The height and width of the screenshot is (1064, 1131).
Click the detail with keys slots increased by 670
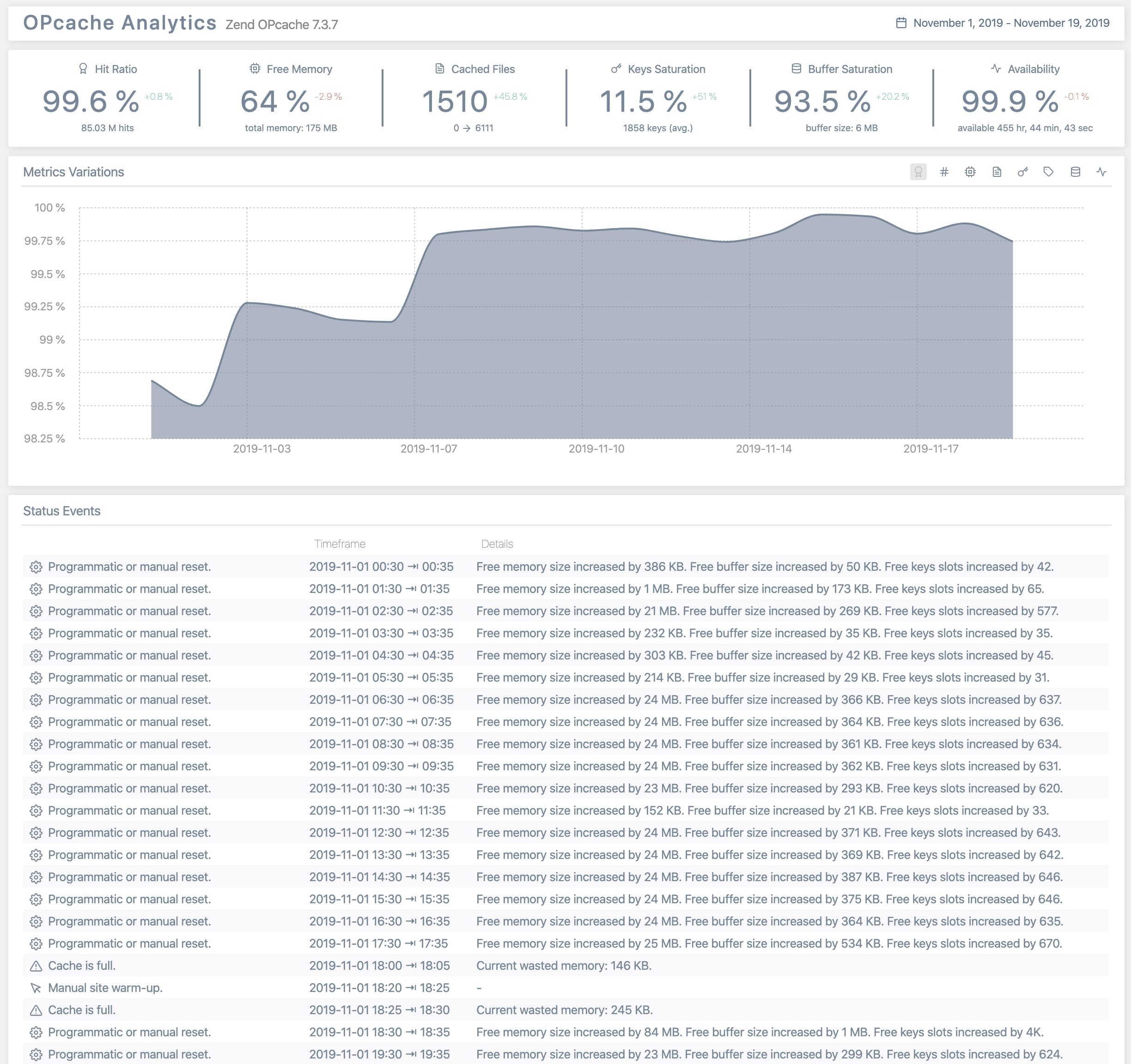tap(769, 943)
